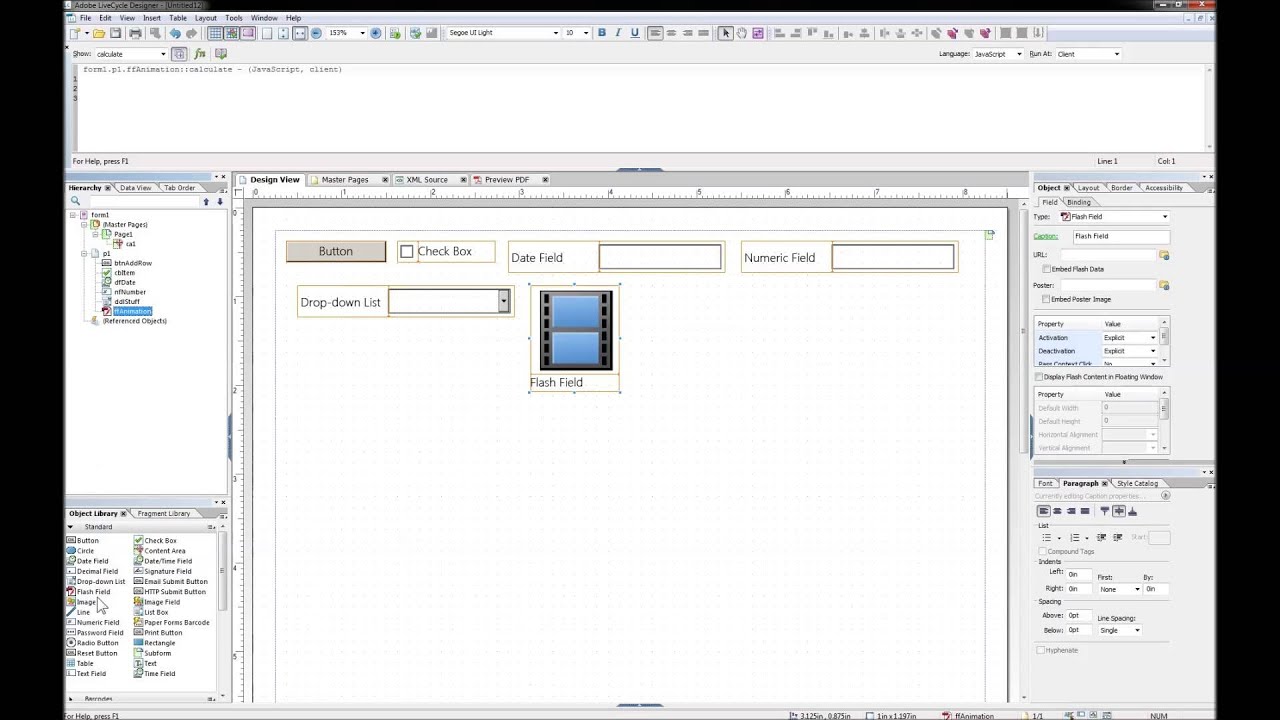This screenshot has width=1280, height=720.
Task: Click the Flash Field film thumbnail
Action: point(576,331)
